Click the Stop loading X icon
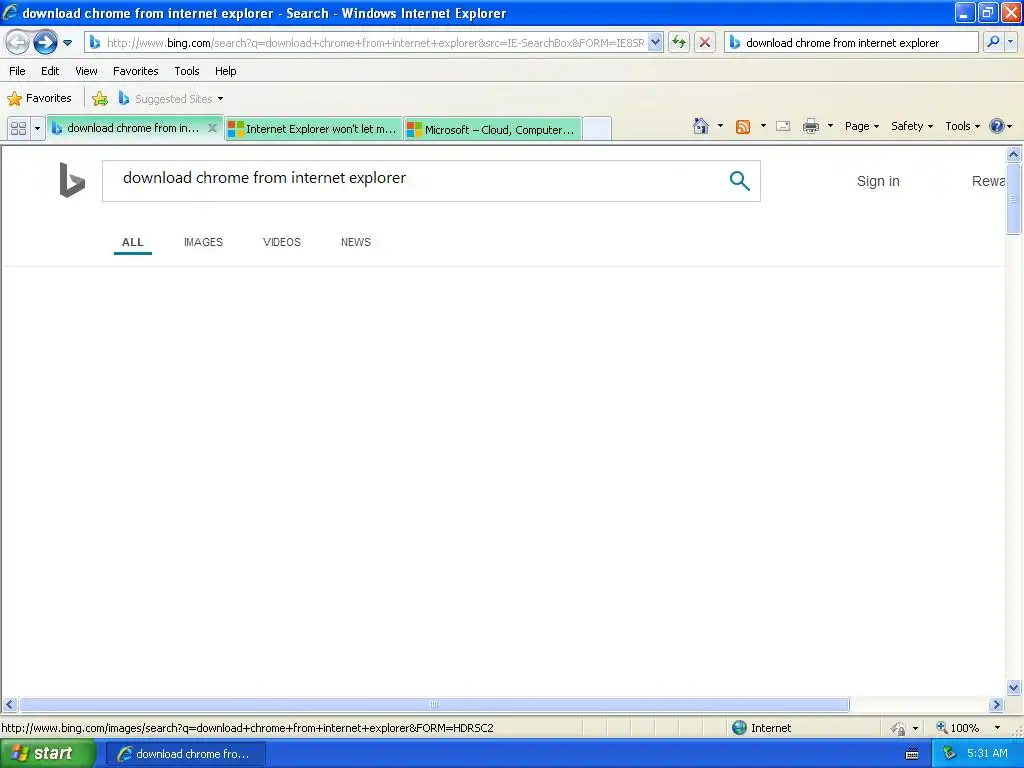Screen dimensions: 1024x768 coord(705,43)
